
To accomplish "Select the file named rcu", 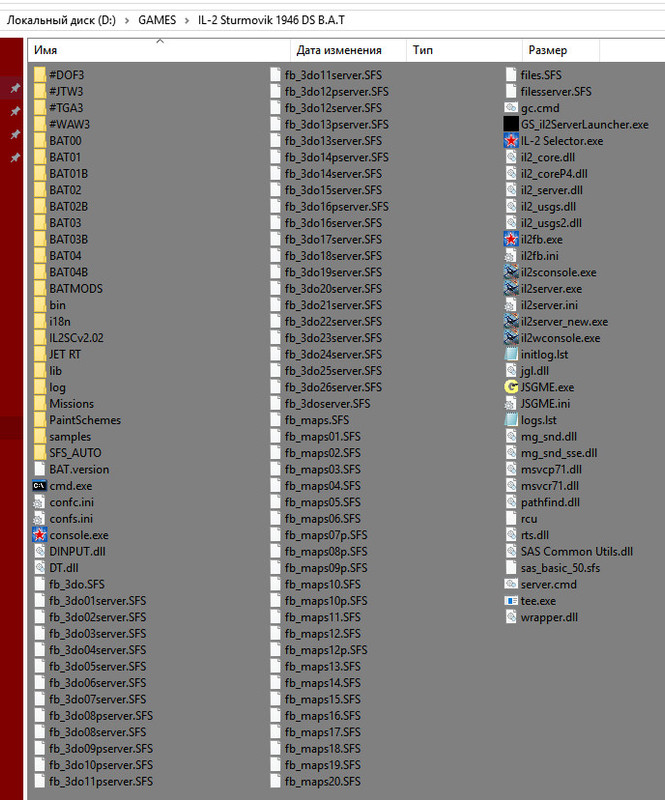I will (x=529, y=519).
